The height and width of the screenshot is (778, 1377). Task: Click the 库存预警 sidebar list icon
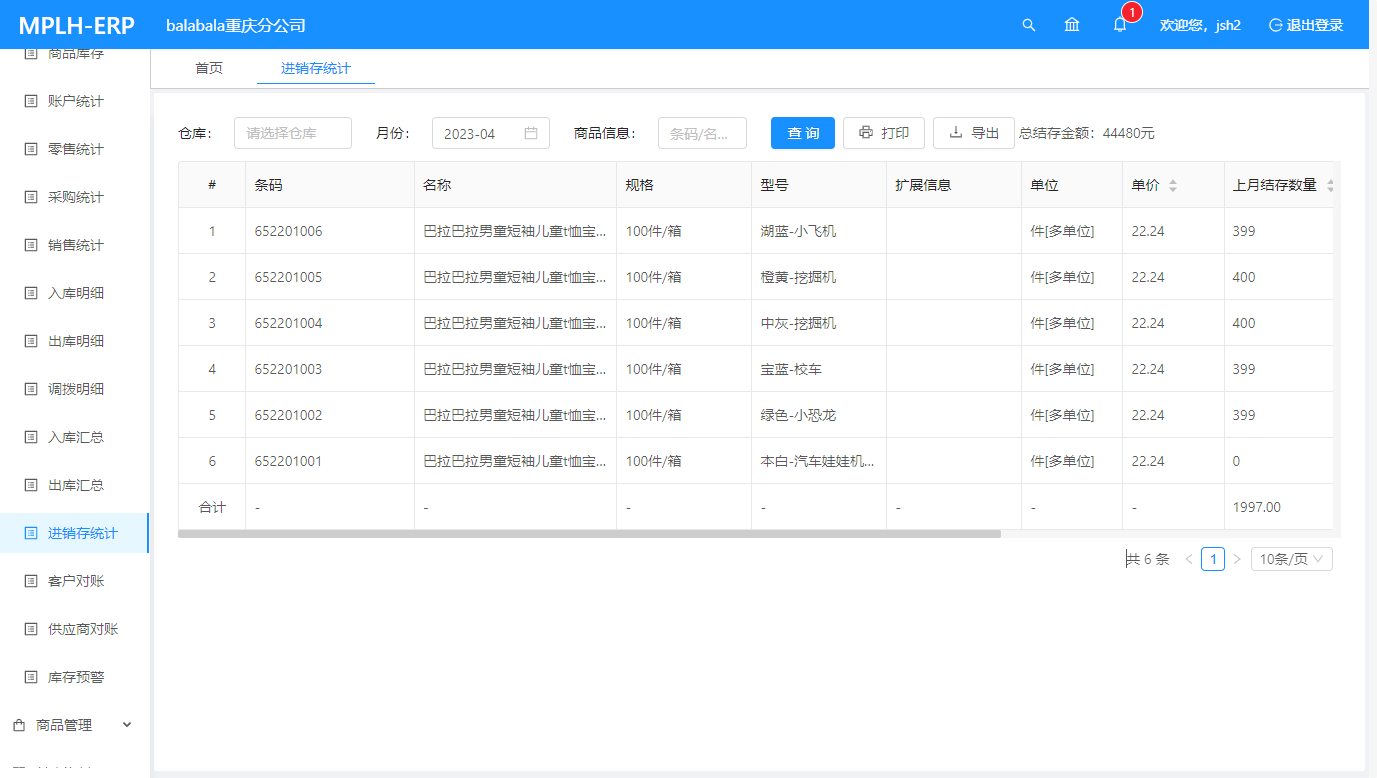30,677
